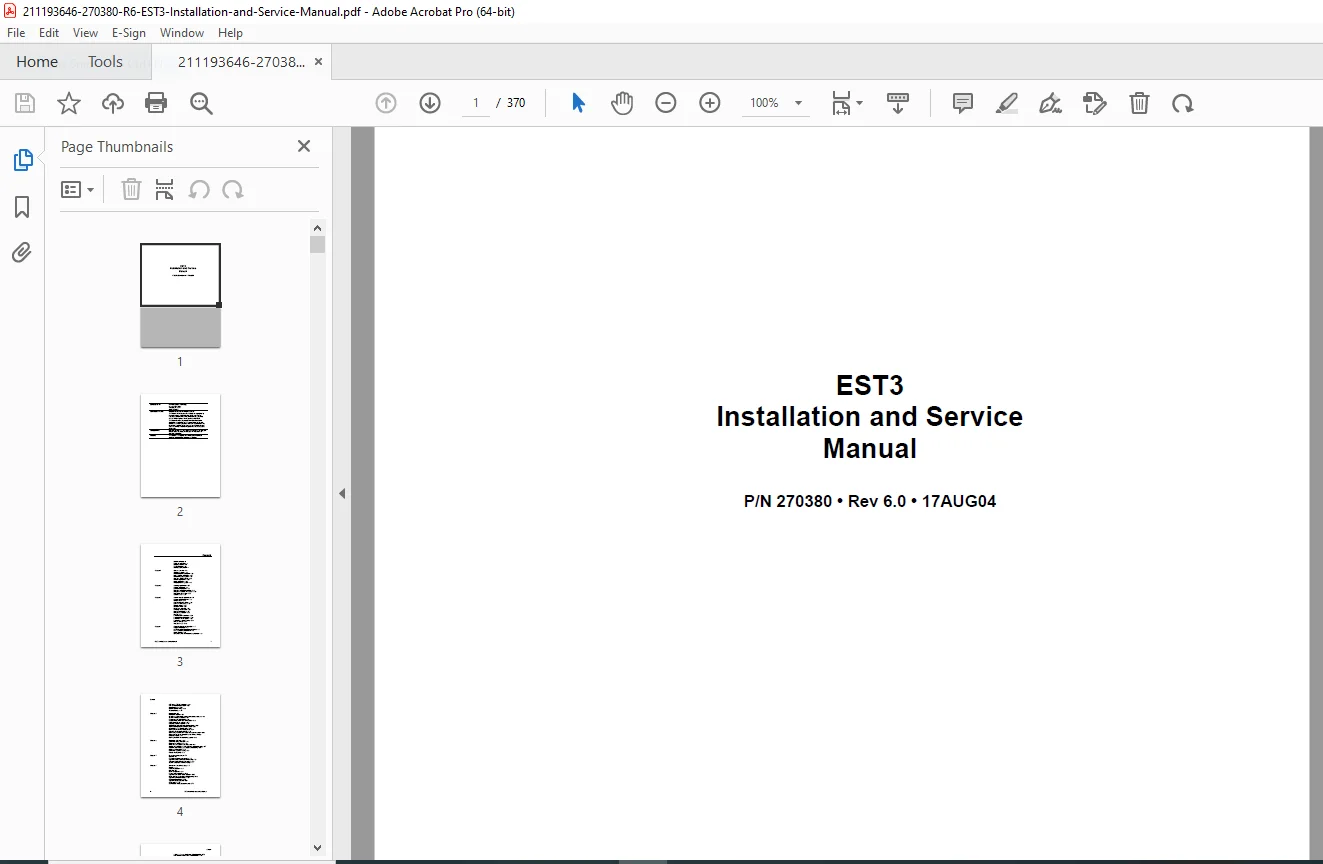Go to the next page arrow
The image size is (1323, 864).
(x=430, y=103)
